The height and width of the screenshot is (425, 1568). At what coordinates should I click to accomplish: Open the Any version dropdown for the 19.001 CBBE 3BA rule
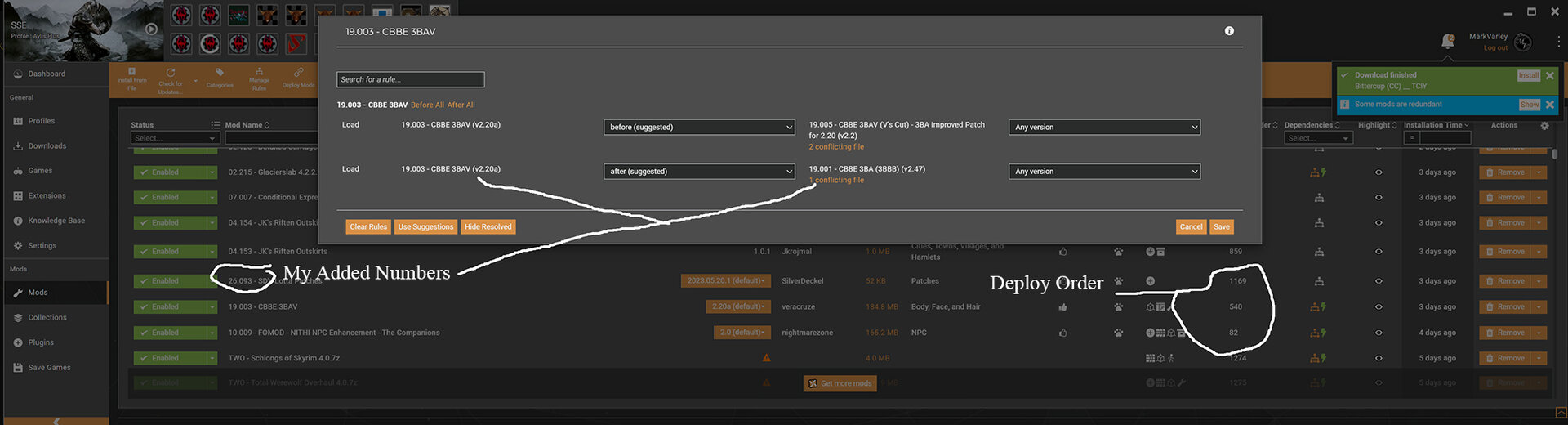[x=1104, y=172]
